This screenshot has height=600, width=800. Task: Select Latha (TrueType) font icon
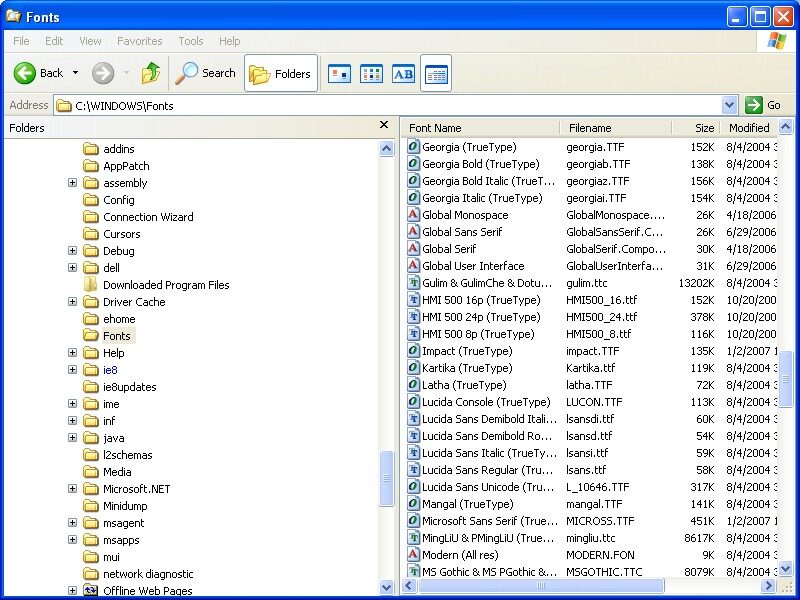coord(413,385)
